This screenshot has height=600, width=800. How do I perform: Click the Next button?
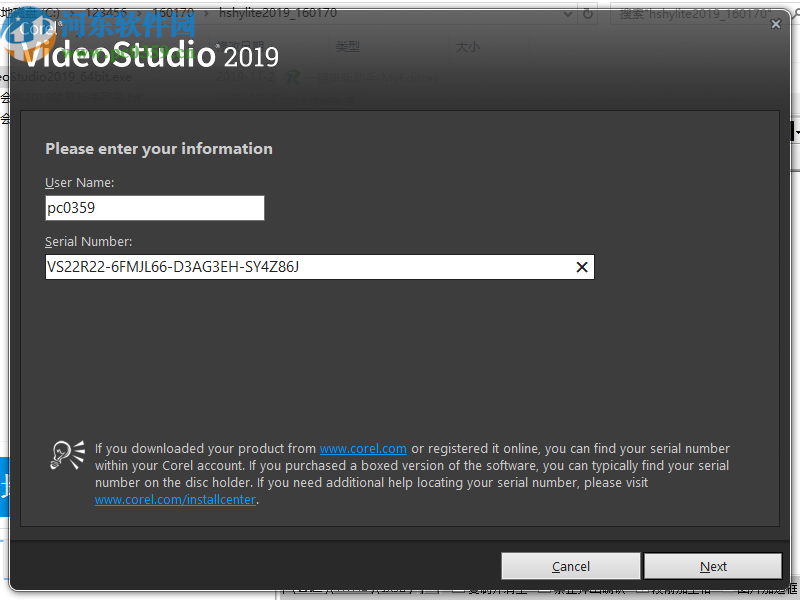(713, 566)
